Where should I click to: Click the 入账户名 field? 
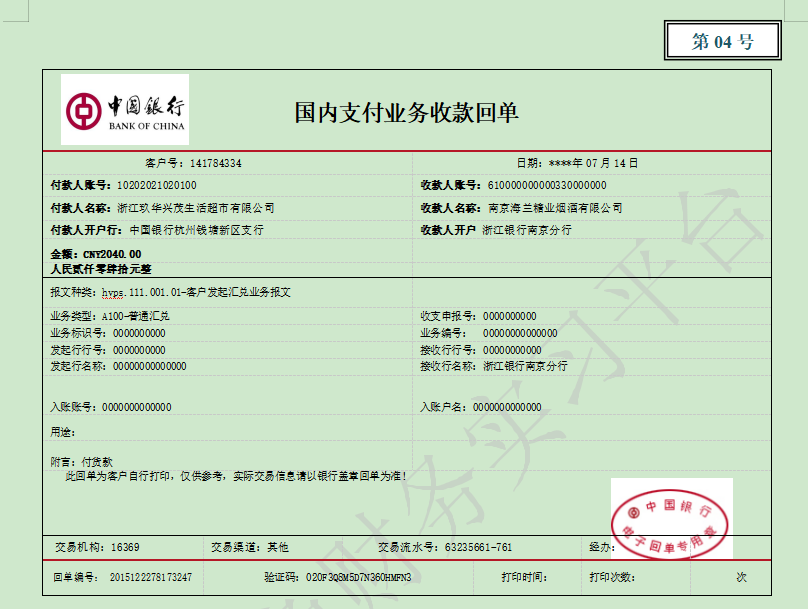481,407
